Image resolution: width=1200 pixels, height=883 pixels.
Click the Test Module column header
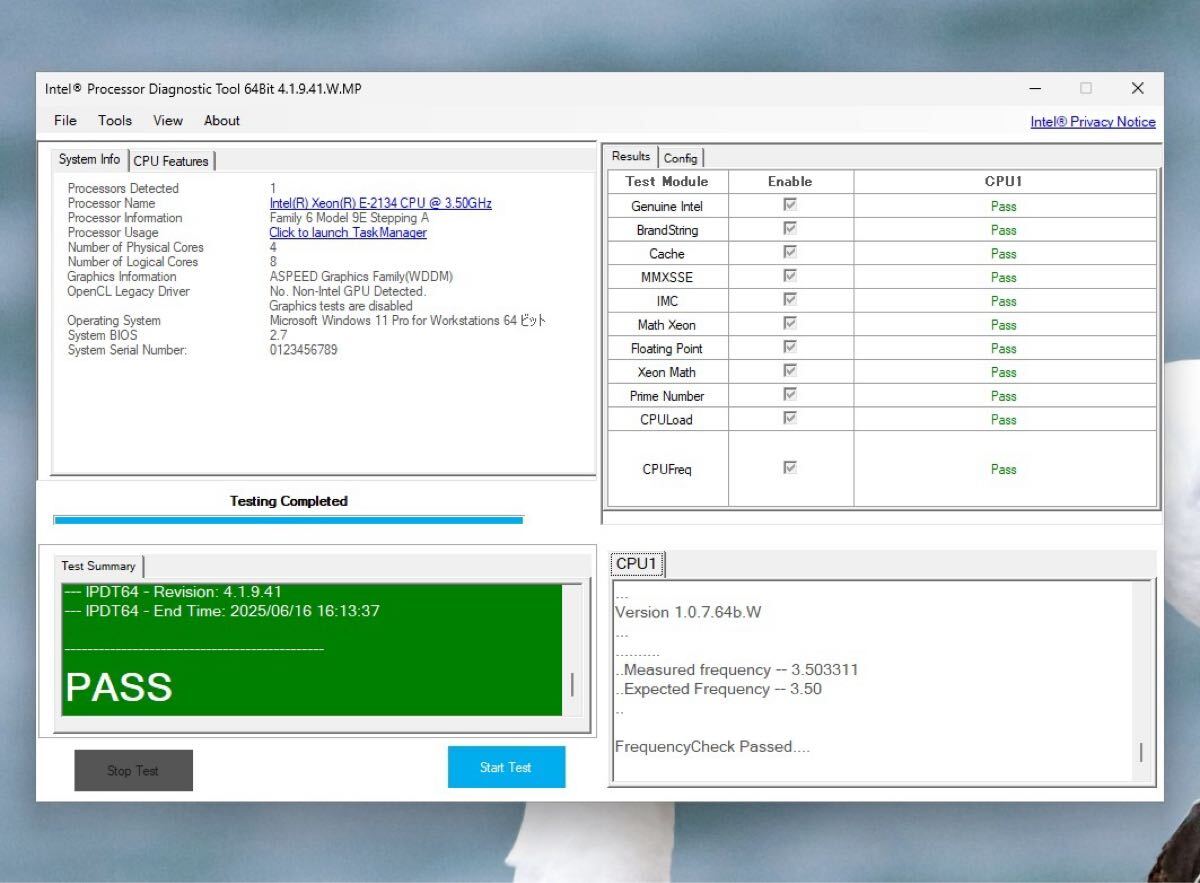pyautogui.click(x=667, y=182)
